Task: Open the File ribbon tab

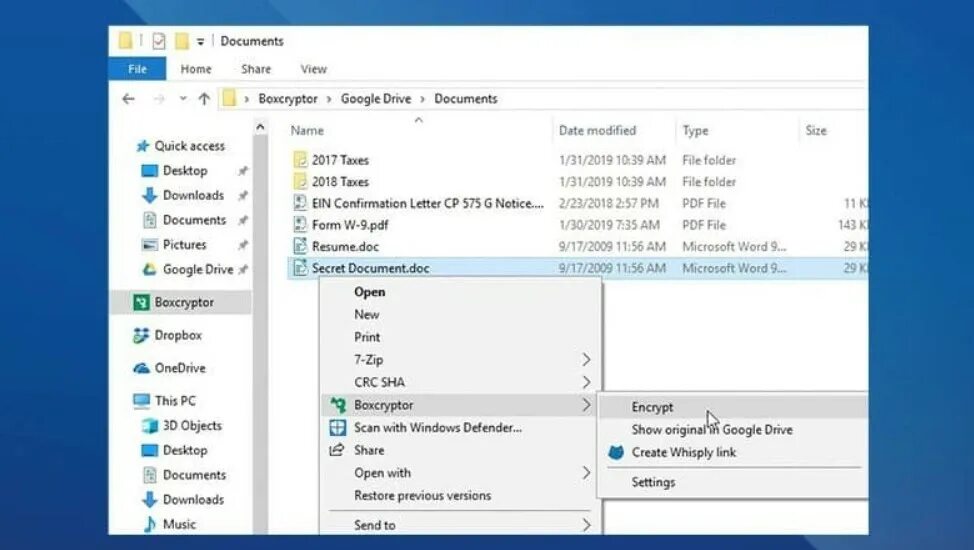Action: 137,69
